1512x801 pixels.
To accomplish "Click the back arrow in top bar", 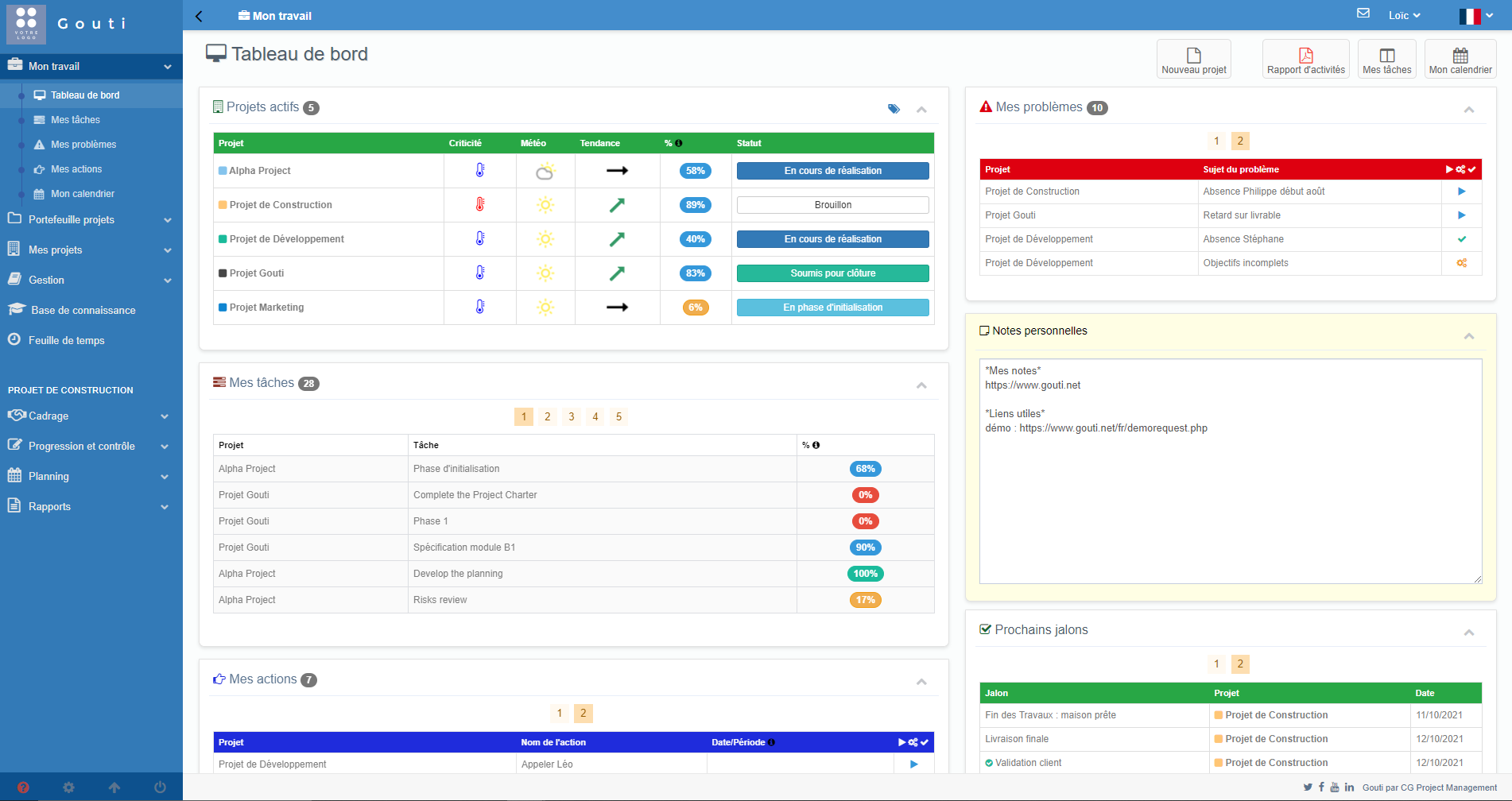I will point(200,16).
